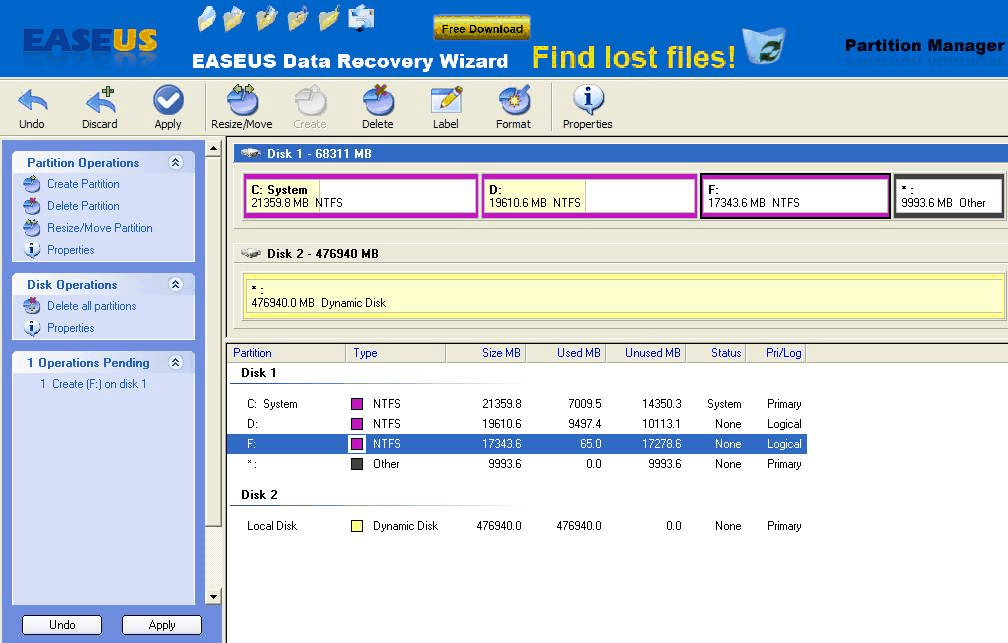
Task: Click the Disk 1 header drive icon
Action: click(x=250, y=154)
